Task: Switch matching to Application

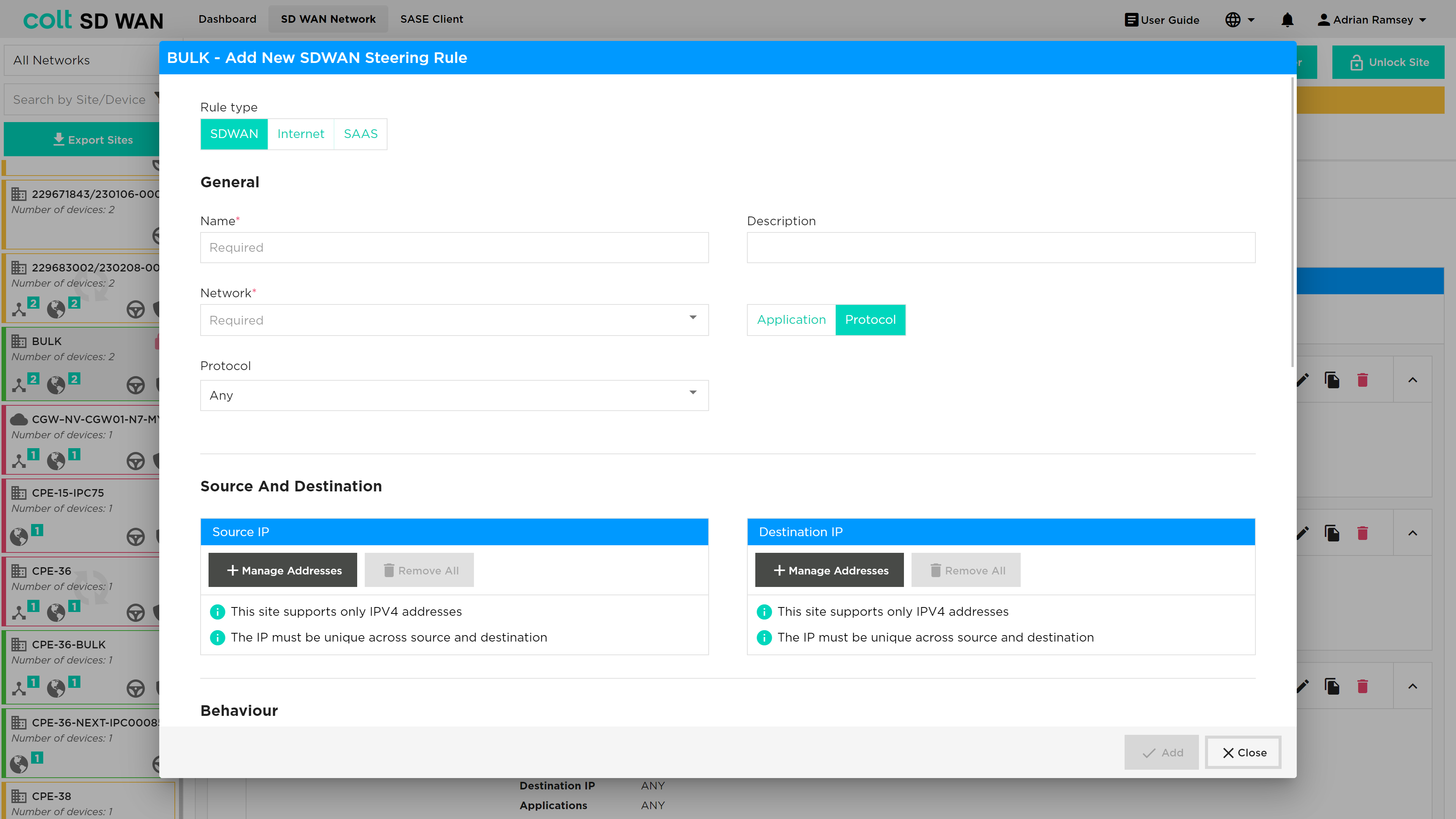Action: click(x=791, y=320)
